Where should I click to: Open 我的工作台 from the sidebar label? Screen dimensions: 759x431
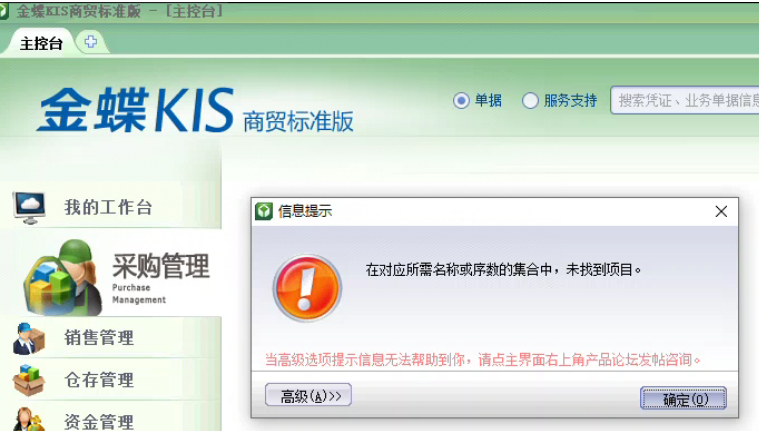coord(108,208)
